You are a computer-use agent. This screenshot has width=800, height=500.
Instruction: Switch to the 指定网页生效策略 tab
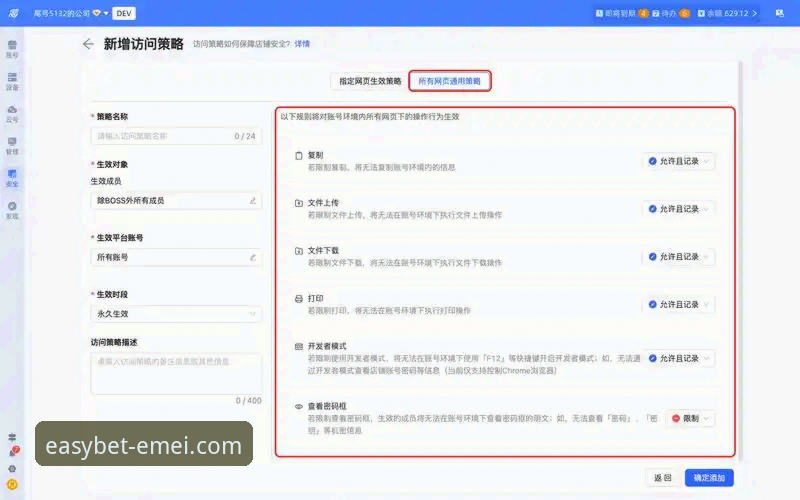(370, 81)
